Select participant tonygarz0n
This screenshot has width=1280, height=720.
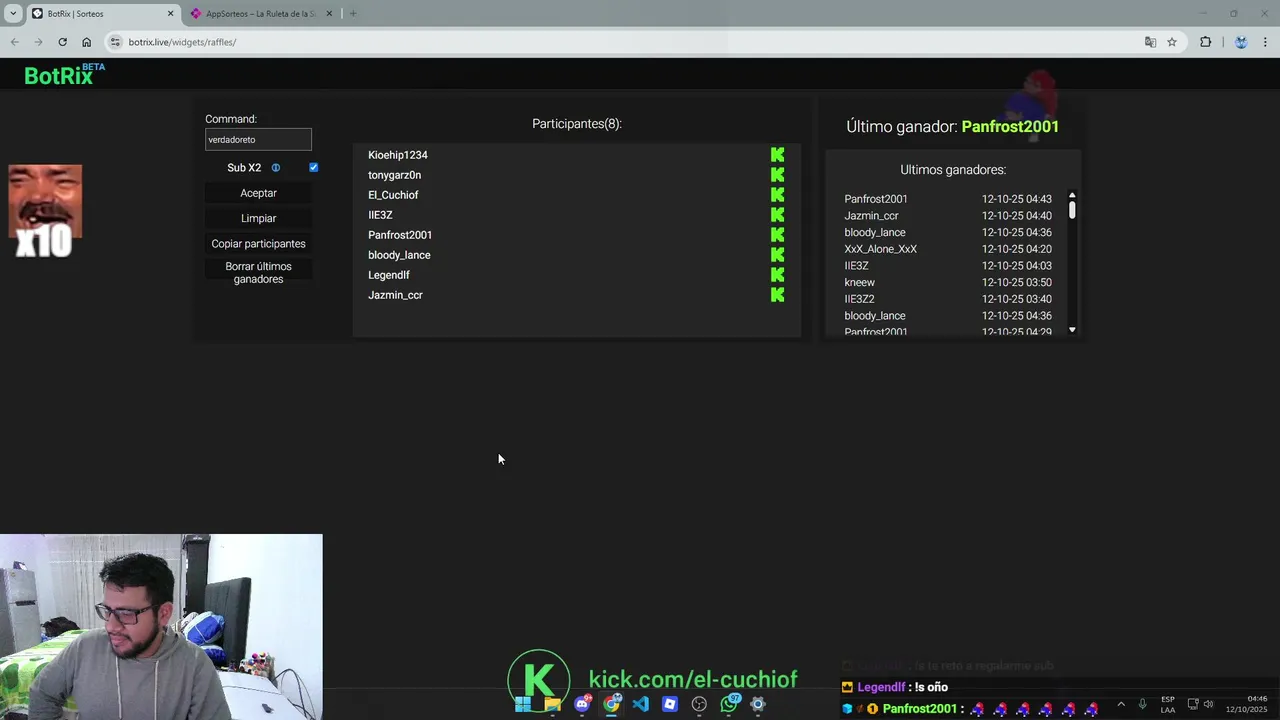click(394, 175)
